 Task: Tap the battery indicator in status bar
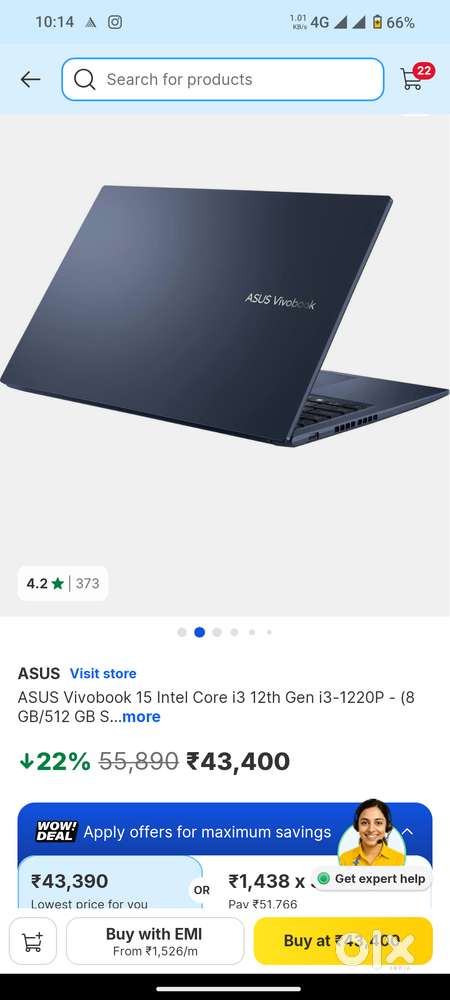(x=377, y=22)
